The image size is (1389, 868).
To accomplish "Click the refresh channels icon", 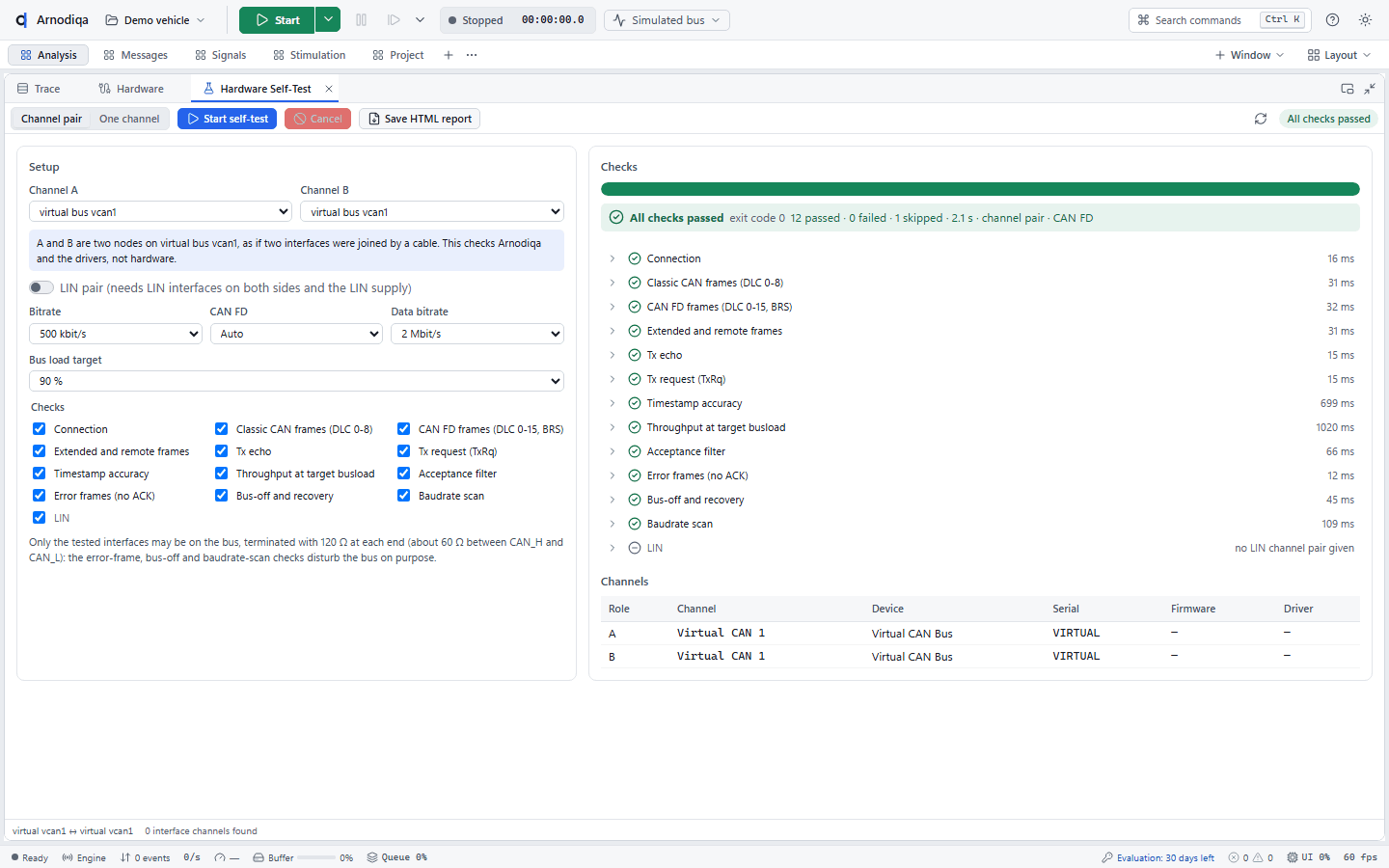I will 1260,119.
